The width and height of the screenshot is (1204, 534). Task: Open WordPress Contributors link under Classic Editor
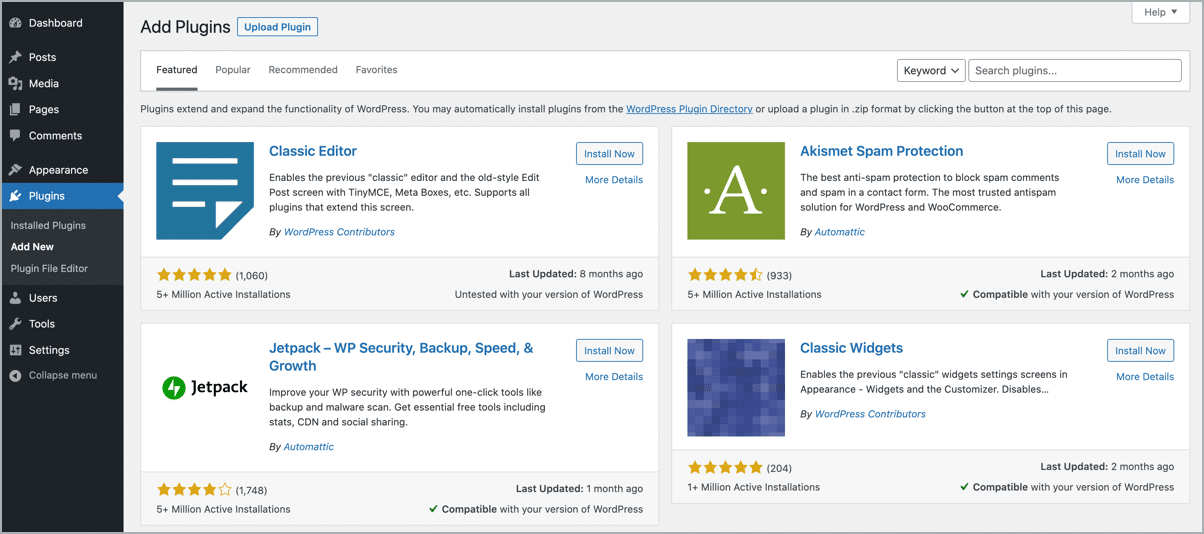pos(339,232)
